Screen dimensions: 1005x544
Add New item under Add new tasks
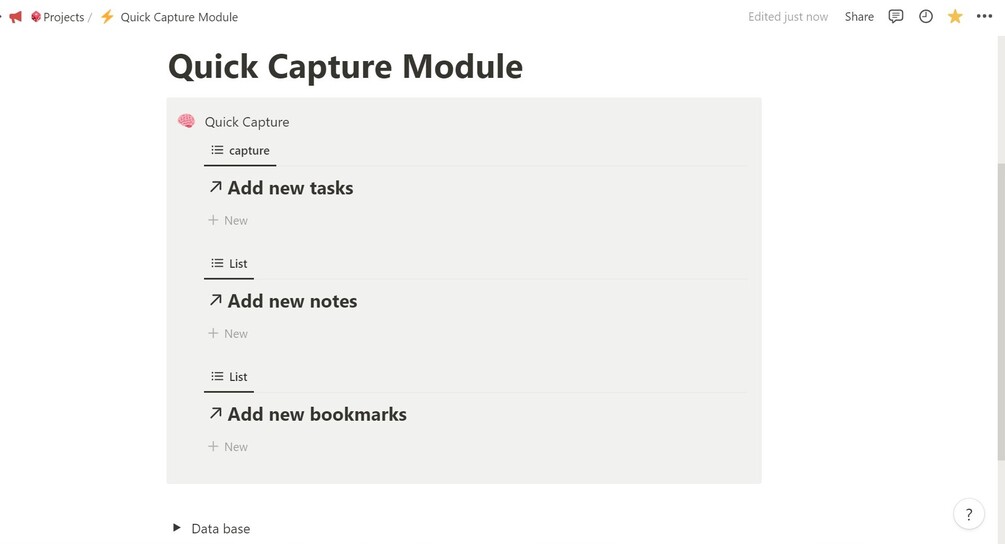click(228, 220)
